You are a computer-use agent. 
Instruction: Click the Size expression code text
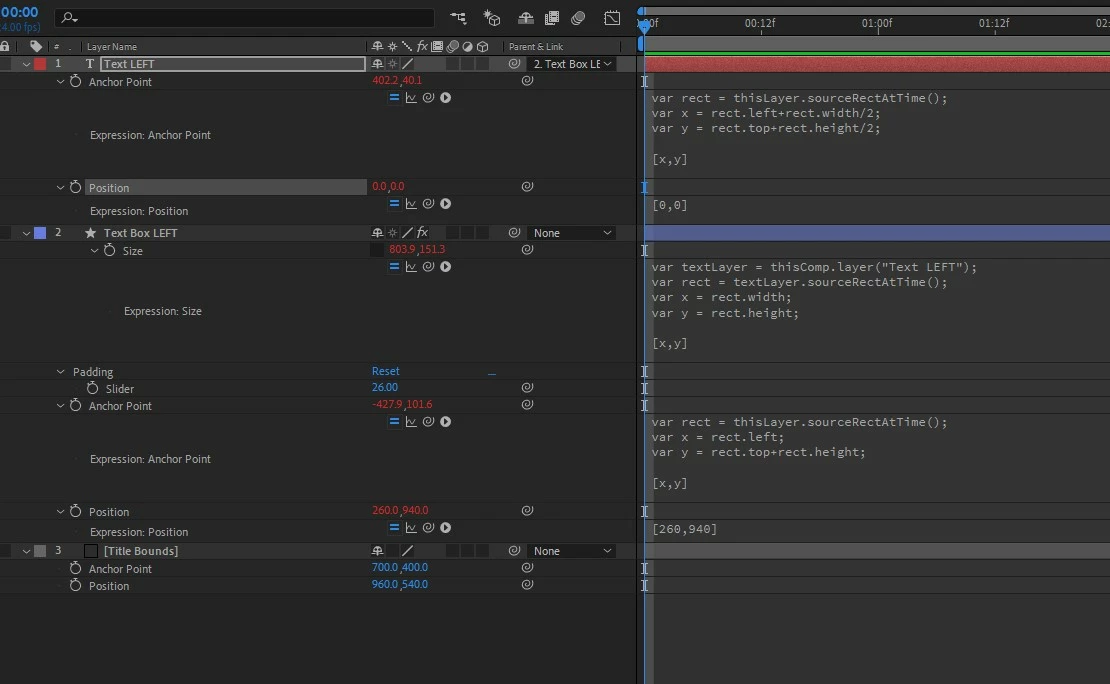814,305
